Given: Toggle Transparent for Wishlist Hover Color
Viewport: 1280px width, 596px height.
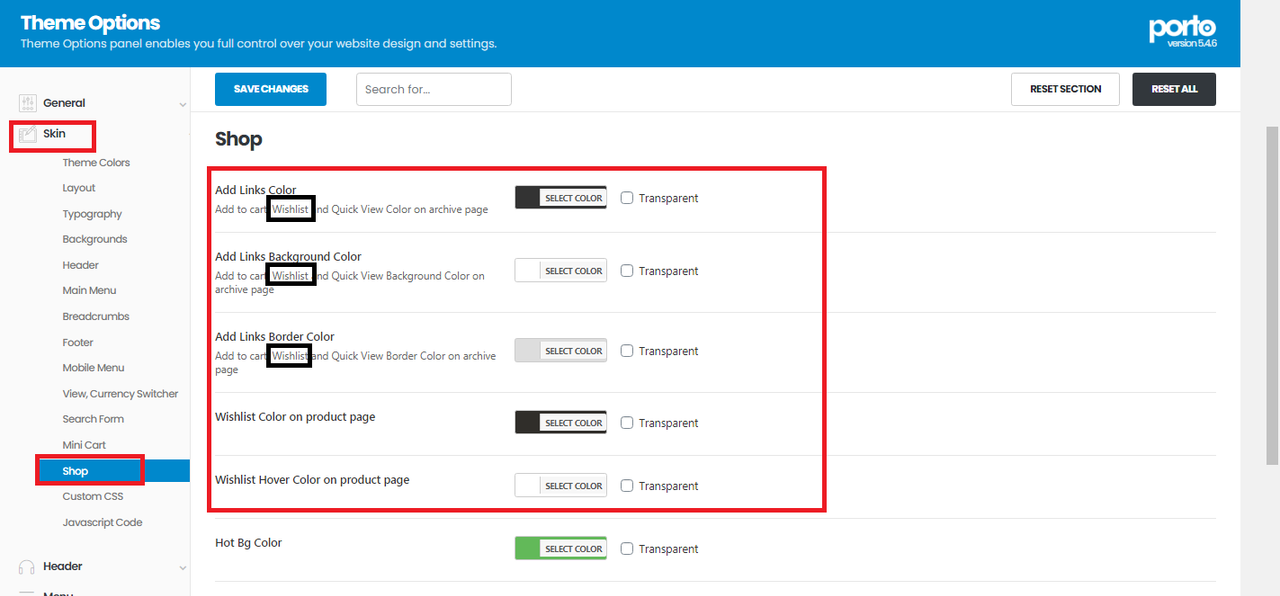Looking at the screenshot, I should tap(627, 486).
